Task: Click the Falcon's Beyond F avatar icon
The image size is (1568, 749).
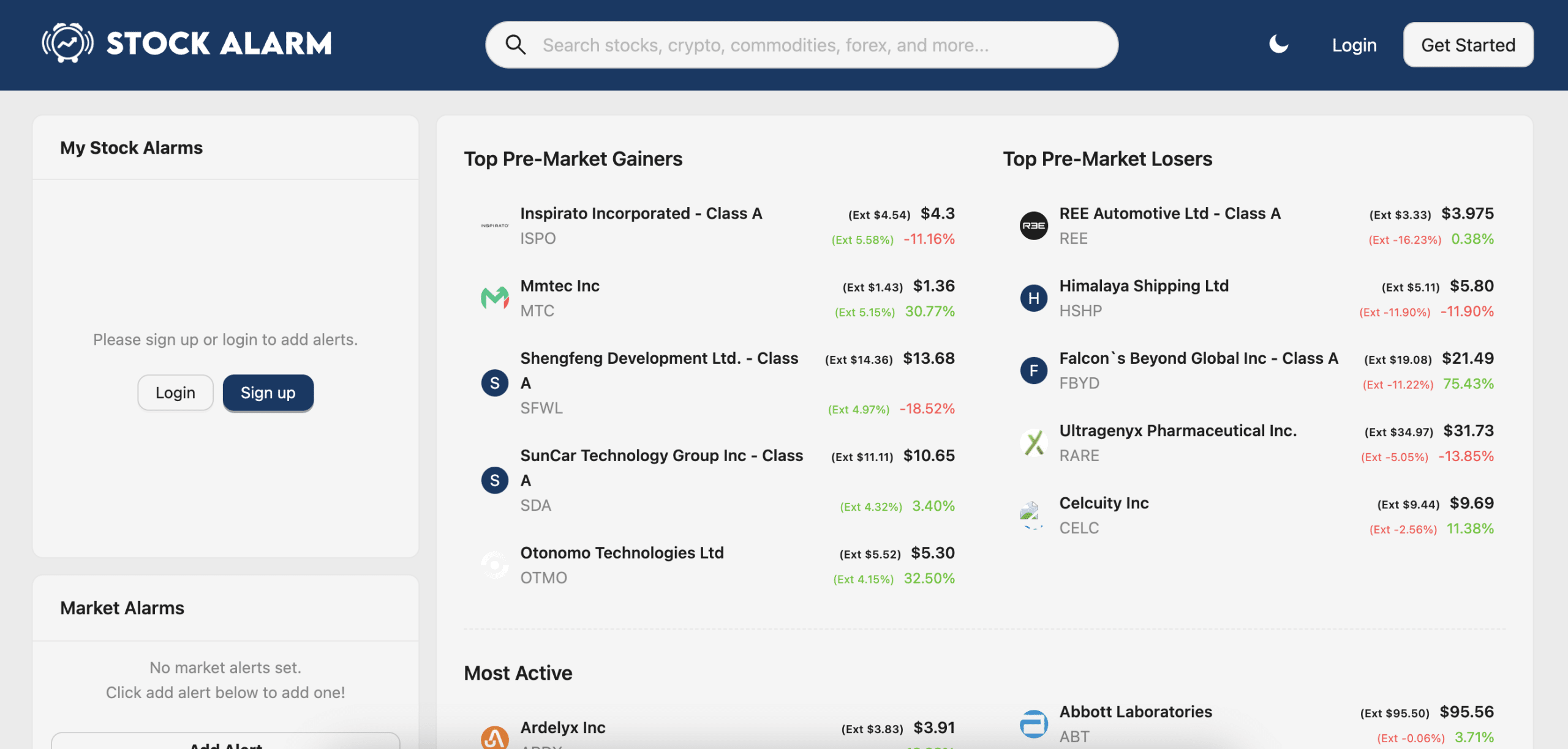Action: coord(1034,371)
